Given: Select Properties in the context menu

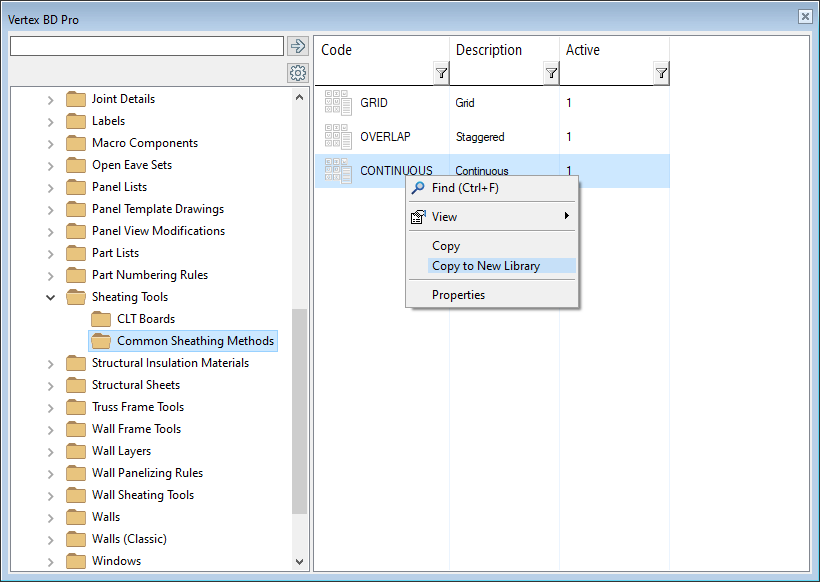Looking at the screenshot, I should point(458,295).
